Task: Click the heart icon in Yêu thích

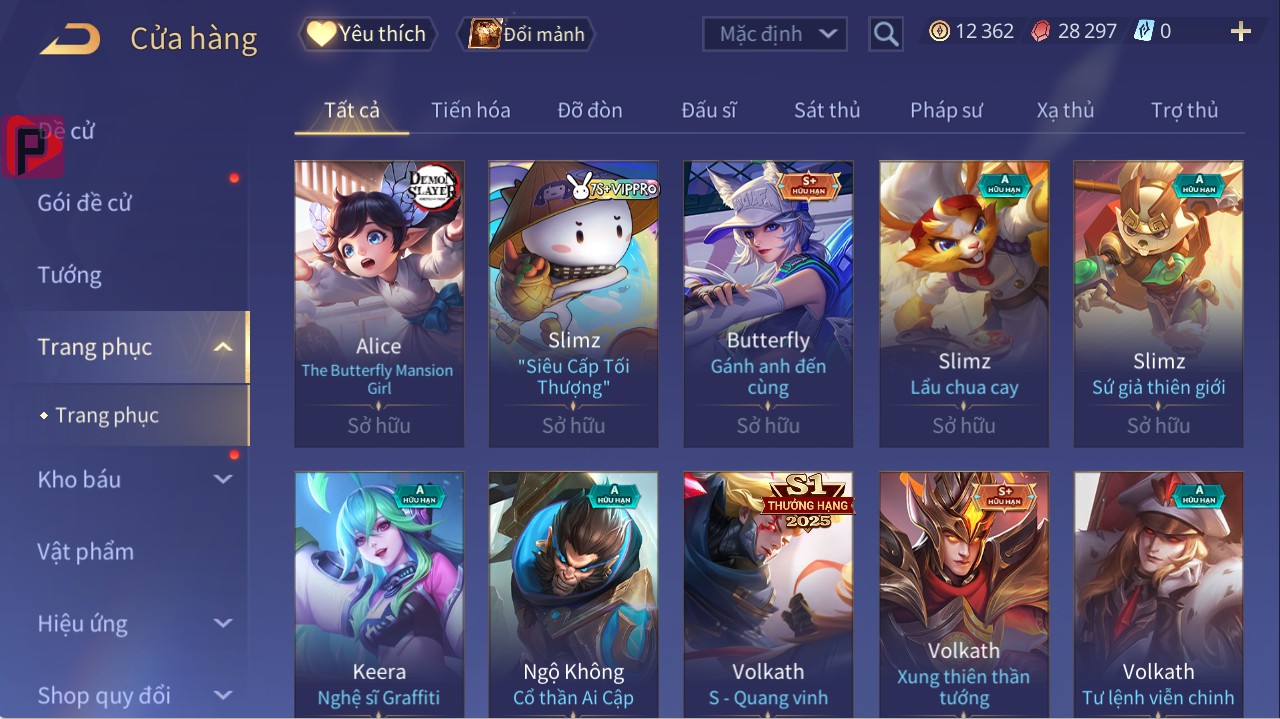Action: [321, 34]
